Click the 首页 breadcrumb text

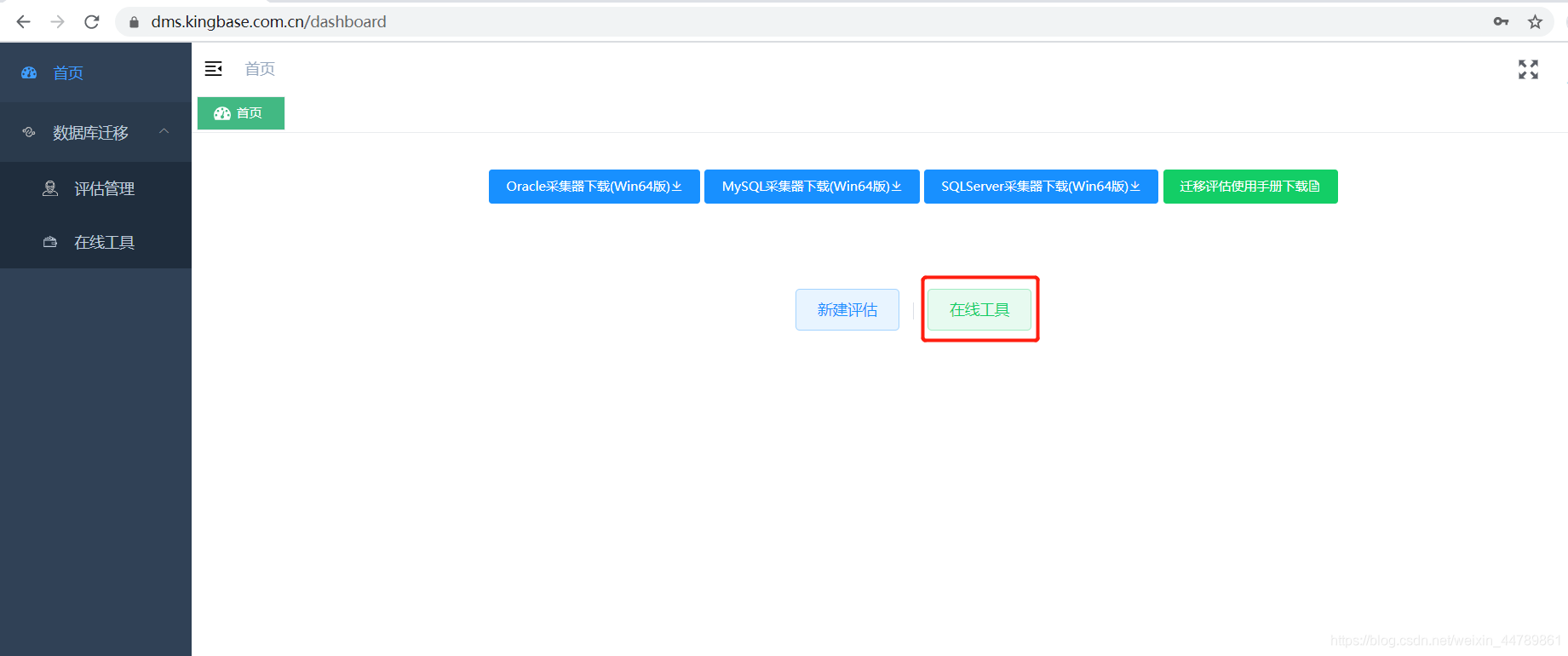pyautogui.click(x=260, y=69)
